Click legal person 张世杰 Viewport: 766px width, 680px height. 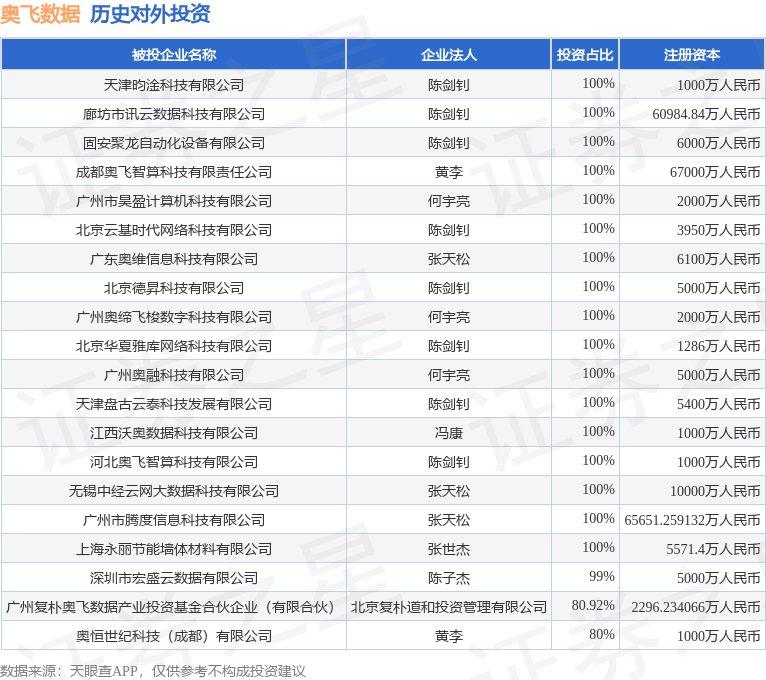tap(448, 549)
